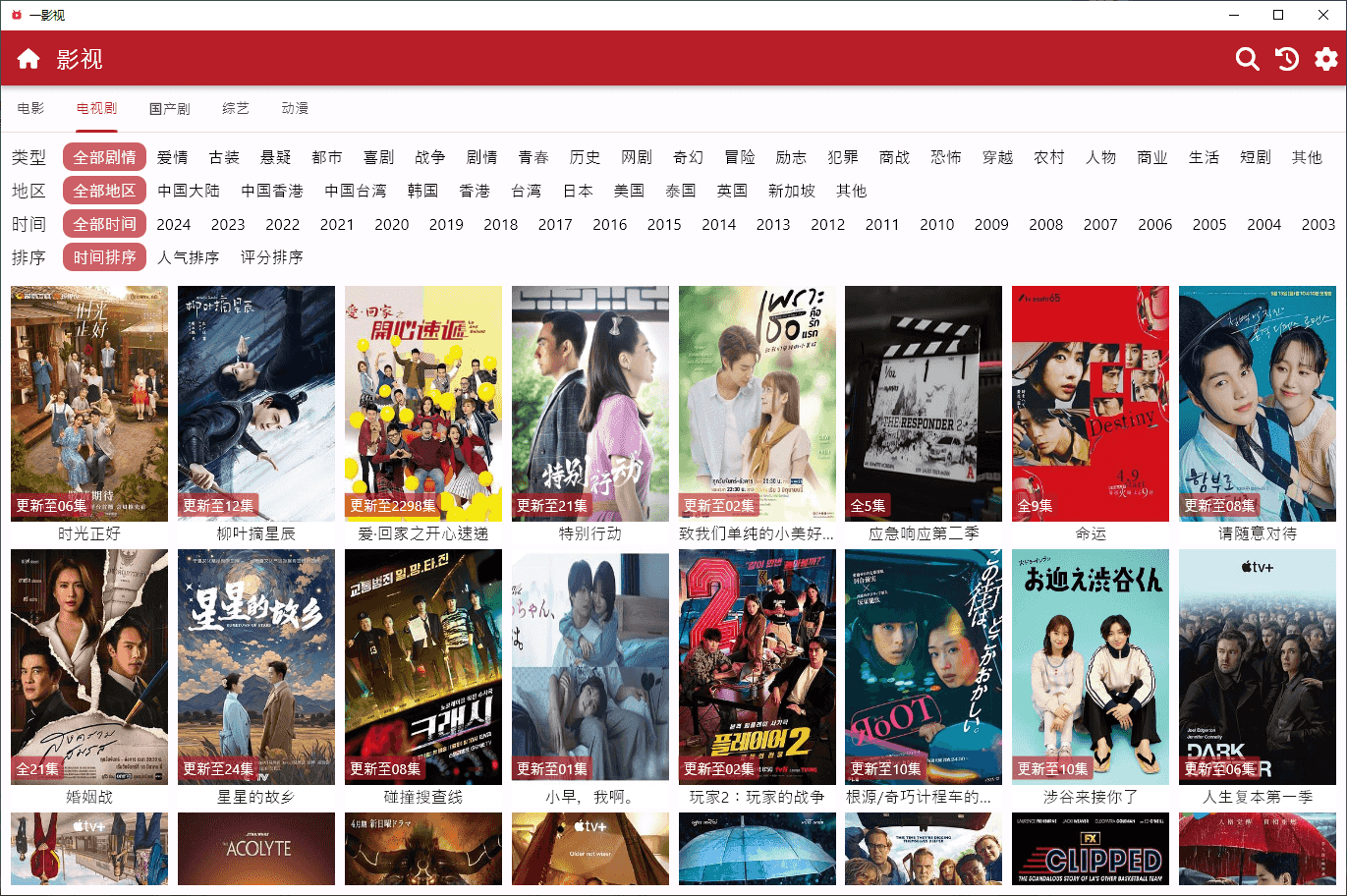
Task: Open the 命运 Destiny poster
Action: (1091, 403)
